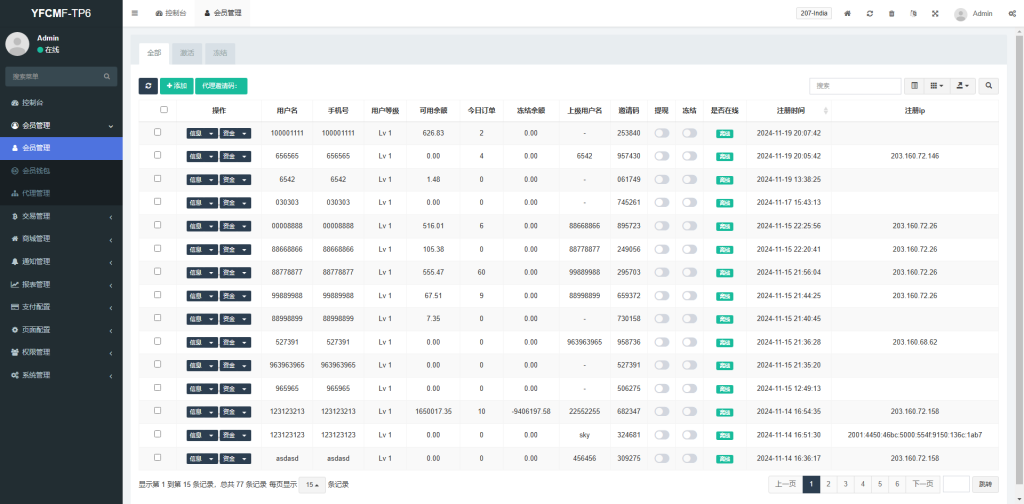Click the trash clear-cache icon
The image size is (1024, 504).
coord(891,14)
